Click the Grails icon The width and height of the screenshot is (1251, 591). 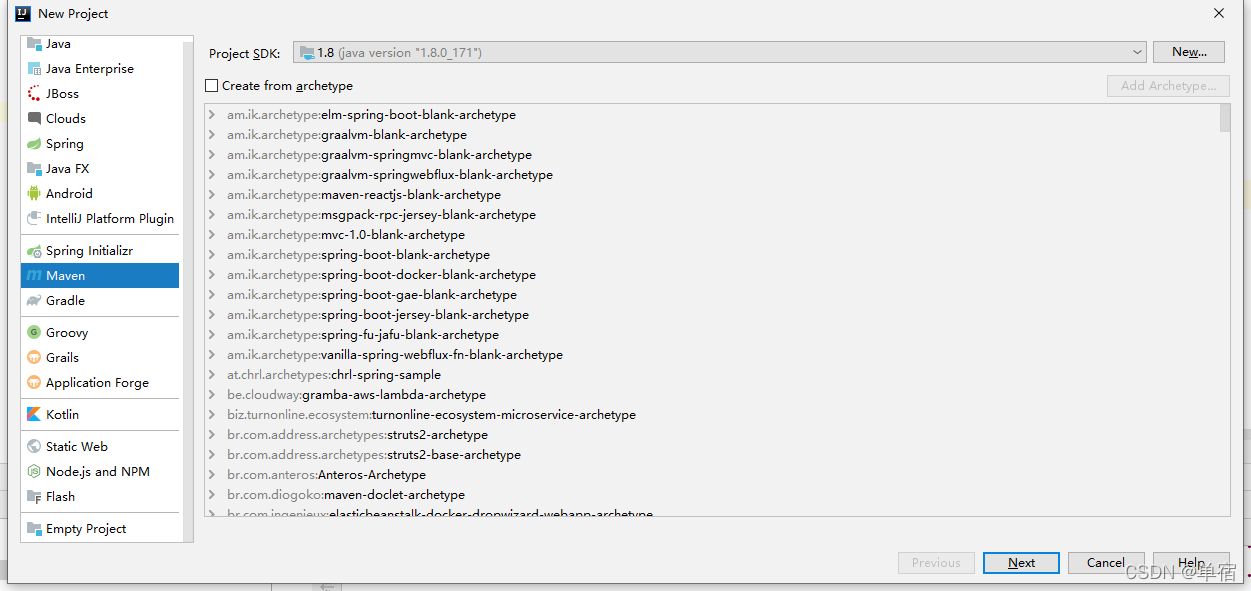click(x=35, y=358)
